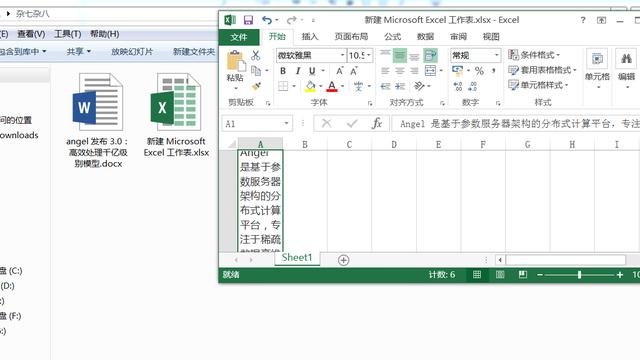Increase decimal places
Viewport: 640px width, 360px height.
(458, 86)
